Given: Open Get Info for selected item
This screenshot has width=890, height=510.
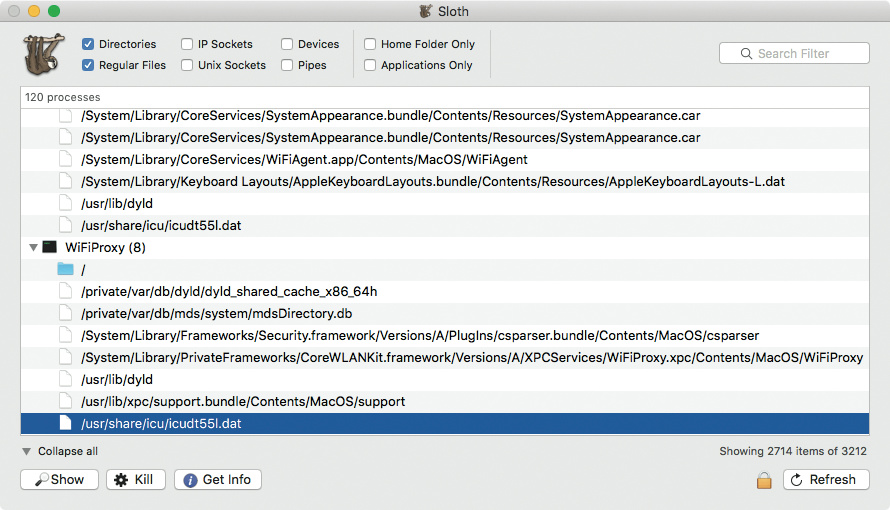Looking at the screenshot, I should click(x=217, y=480).
